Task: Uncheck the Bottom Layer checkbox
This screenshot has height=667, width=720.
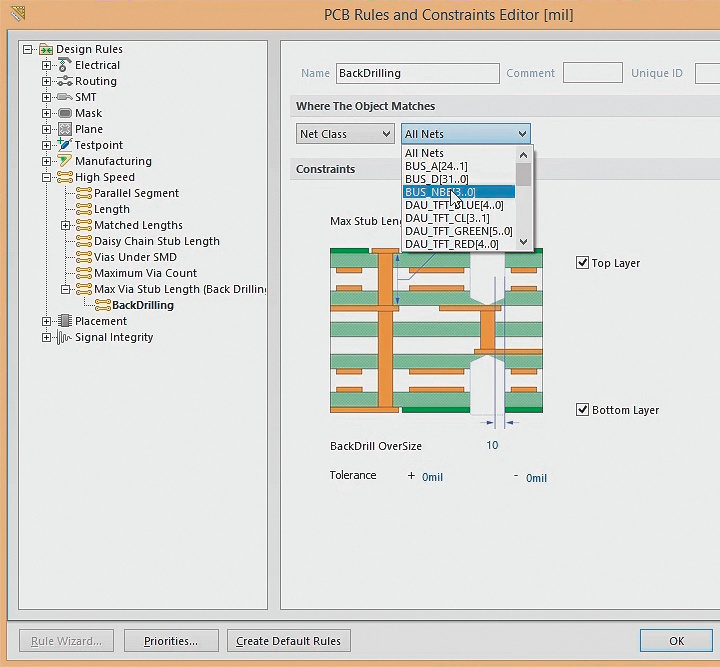Action: pos(583,410)
